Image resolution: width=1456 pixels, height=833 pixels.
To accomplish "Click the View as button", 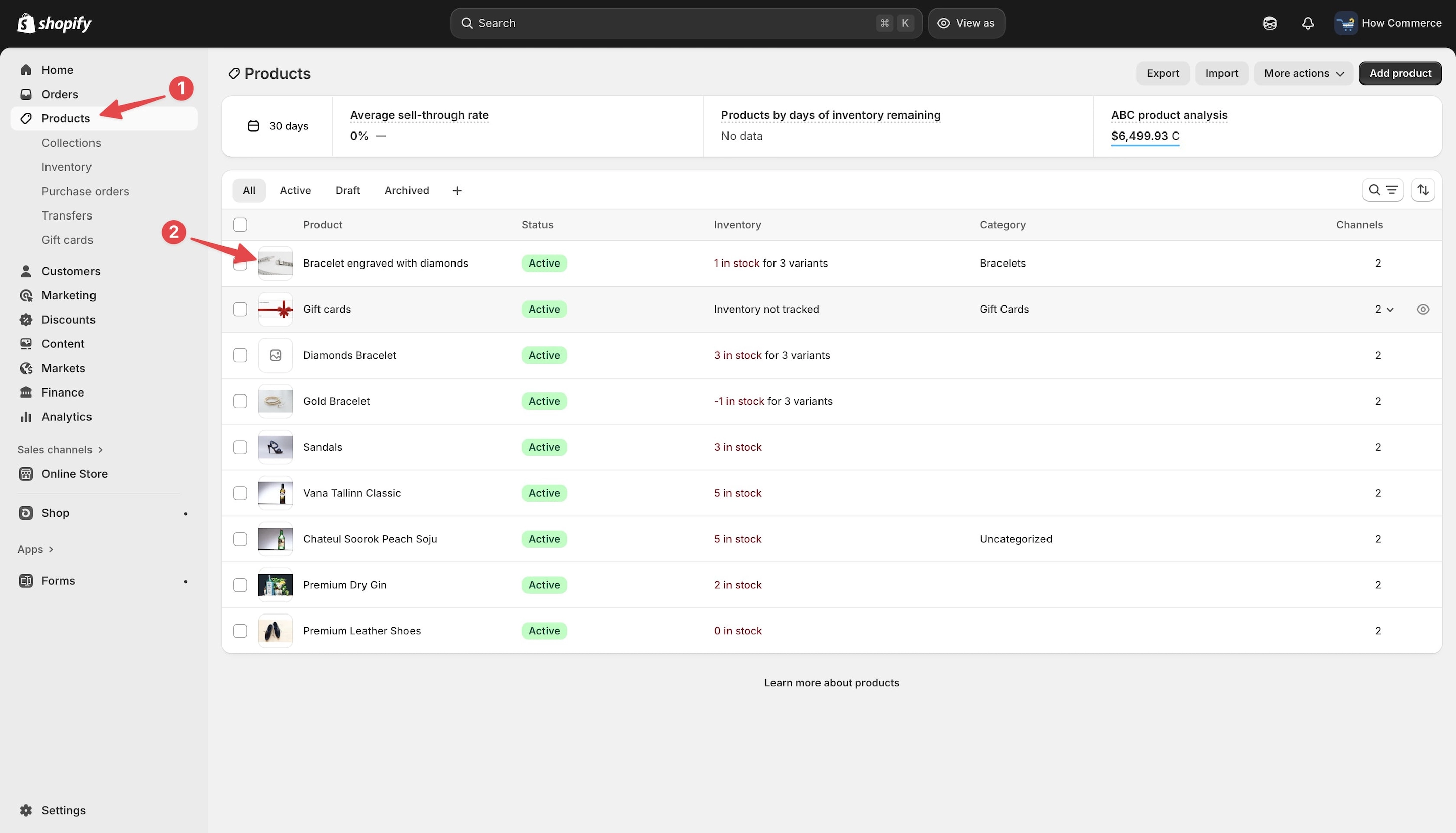I will 966,23.
